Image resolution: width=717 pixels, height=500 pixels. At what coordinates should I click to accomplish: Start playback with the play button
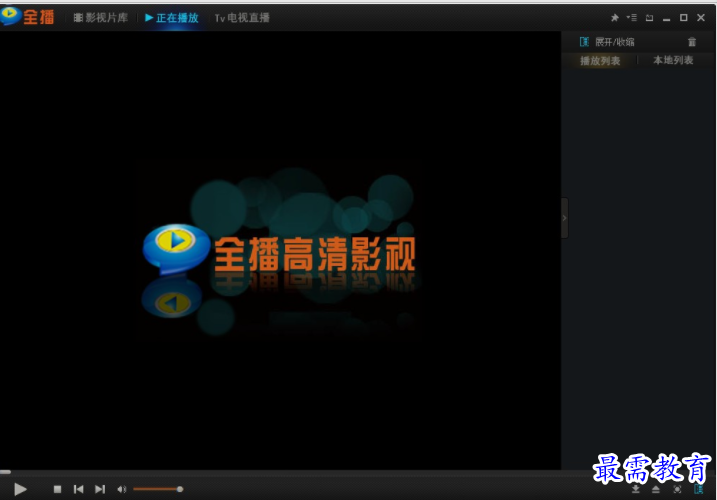pos(20,489)
